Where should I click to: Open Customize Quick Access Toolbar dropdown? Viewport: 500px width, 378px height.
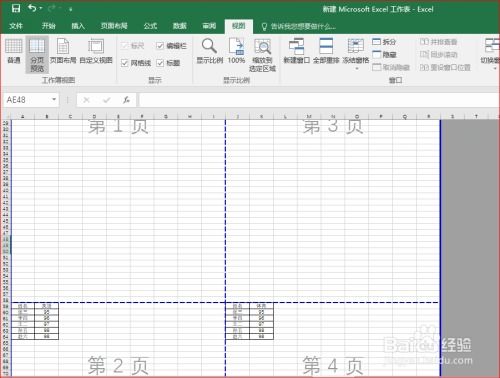pos(70,10)
